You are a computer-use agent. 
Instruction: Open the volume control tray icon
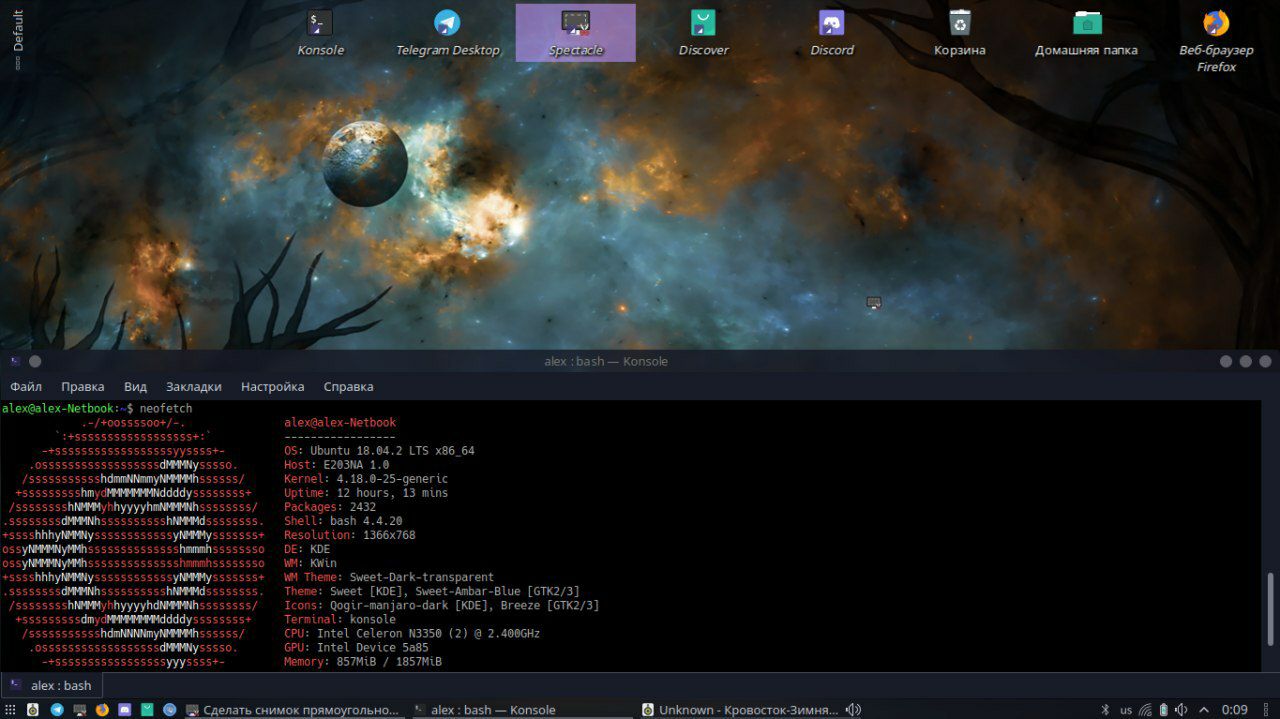click(x=1181, y=710)
